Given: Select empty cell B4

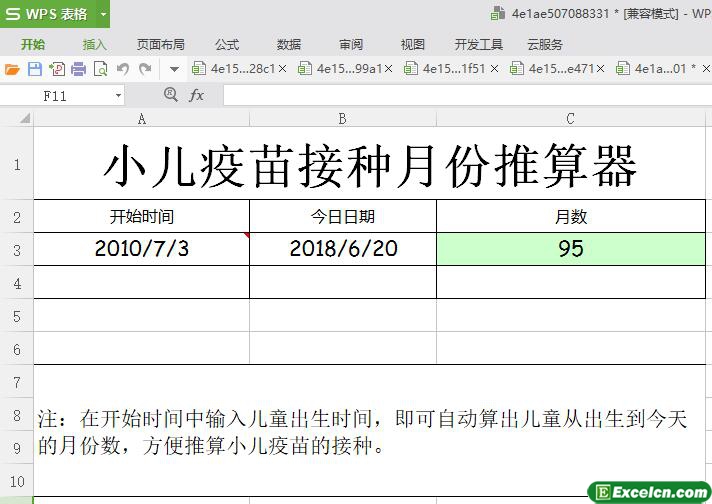Looking at the screenshot, I should 343,282.
